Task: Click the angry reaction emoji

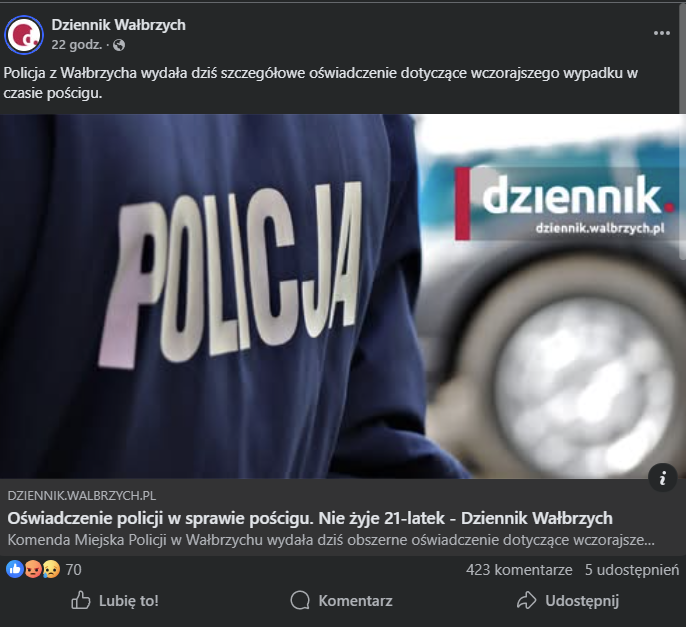Action: click(33, 569)
